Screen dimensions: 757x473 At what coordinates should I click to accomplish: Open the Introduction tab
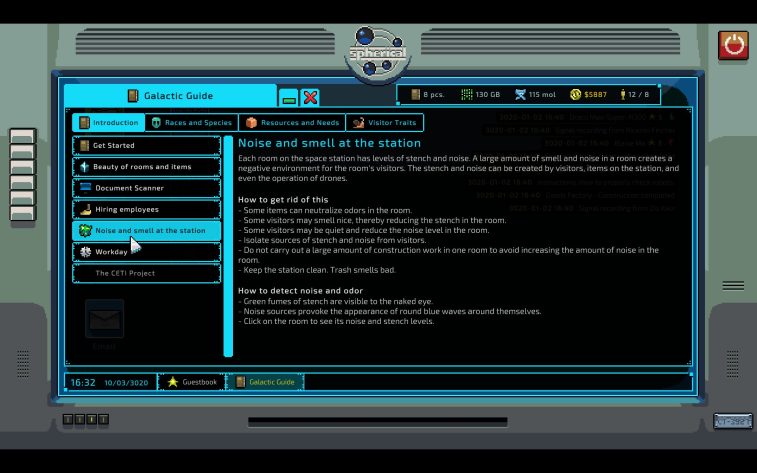(x=109, y=123)
